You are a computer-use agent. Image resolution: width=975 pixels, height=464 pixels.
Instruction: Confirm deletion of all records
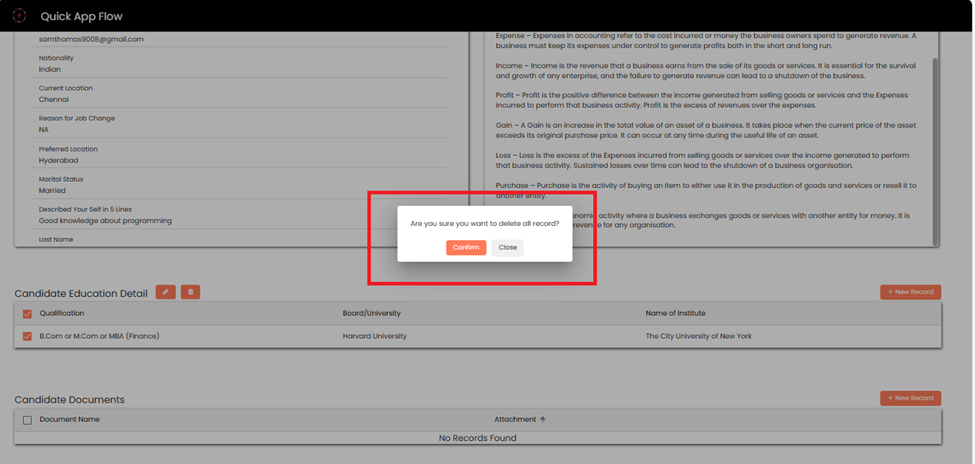coord(466,247)
